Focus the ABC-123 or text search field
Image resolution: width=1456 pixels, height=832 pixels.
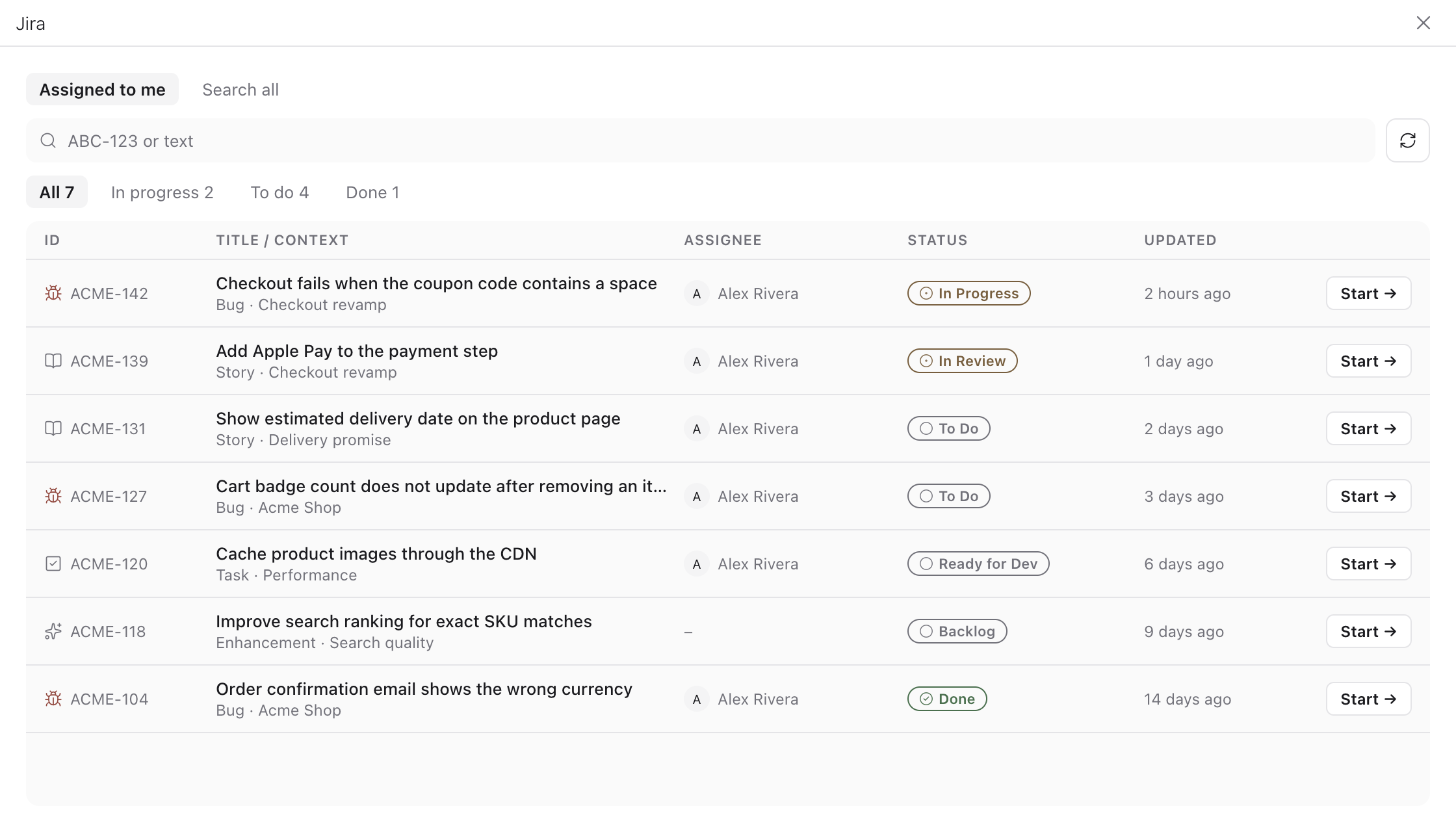pyautogui.click(x=701, y=140)
